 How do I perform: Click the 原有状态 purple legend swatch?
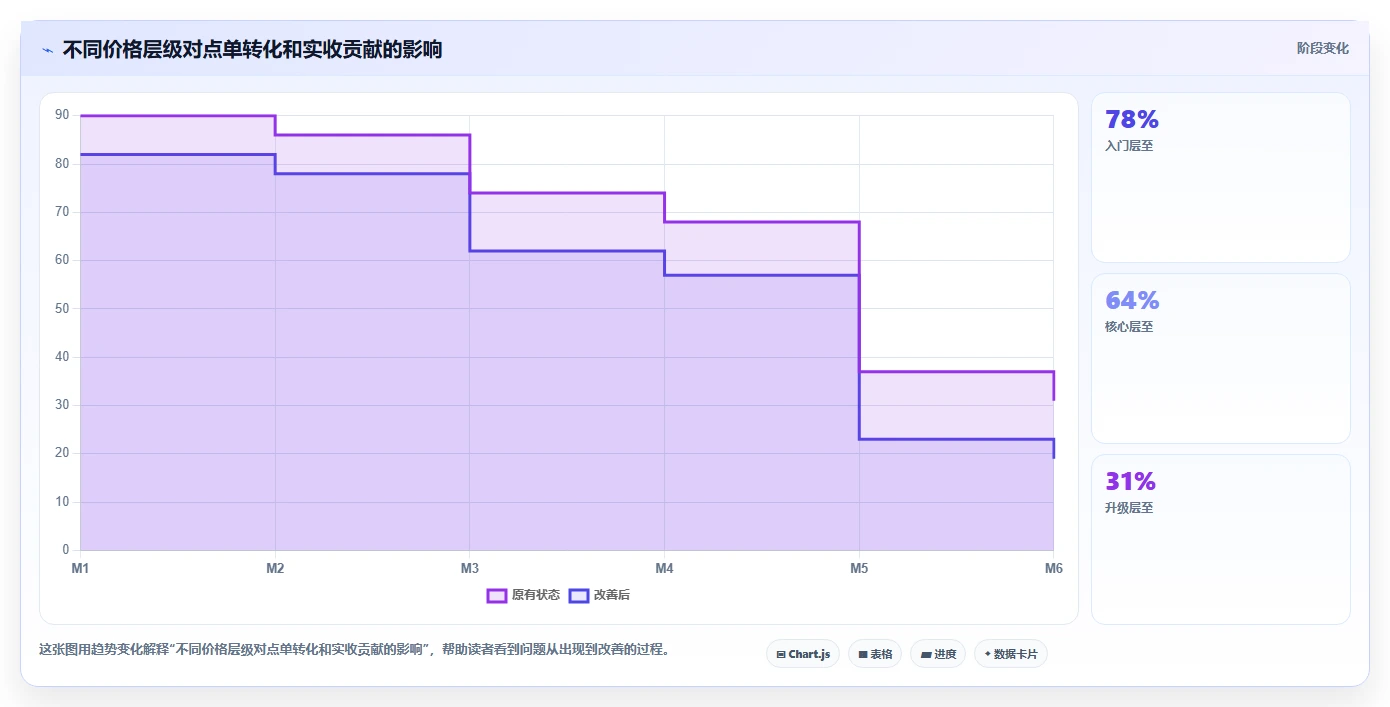click(497, 595)
